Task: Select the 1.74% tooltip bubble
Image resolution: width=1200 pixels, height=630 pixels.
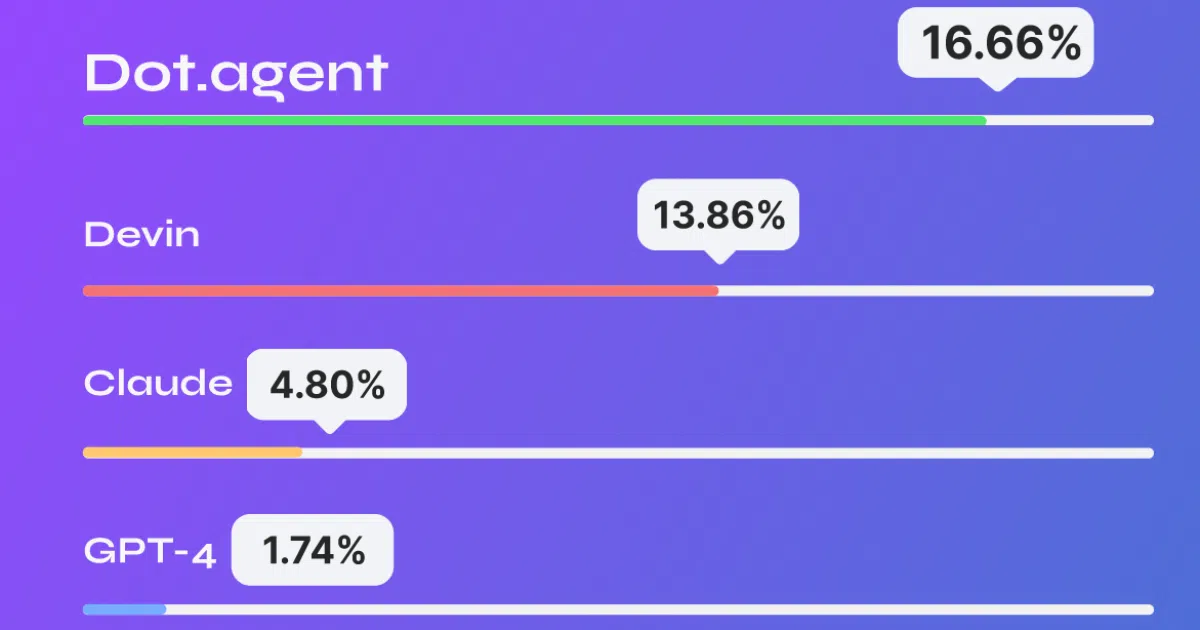Action: click(312, 550)
